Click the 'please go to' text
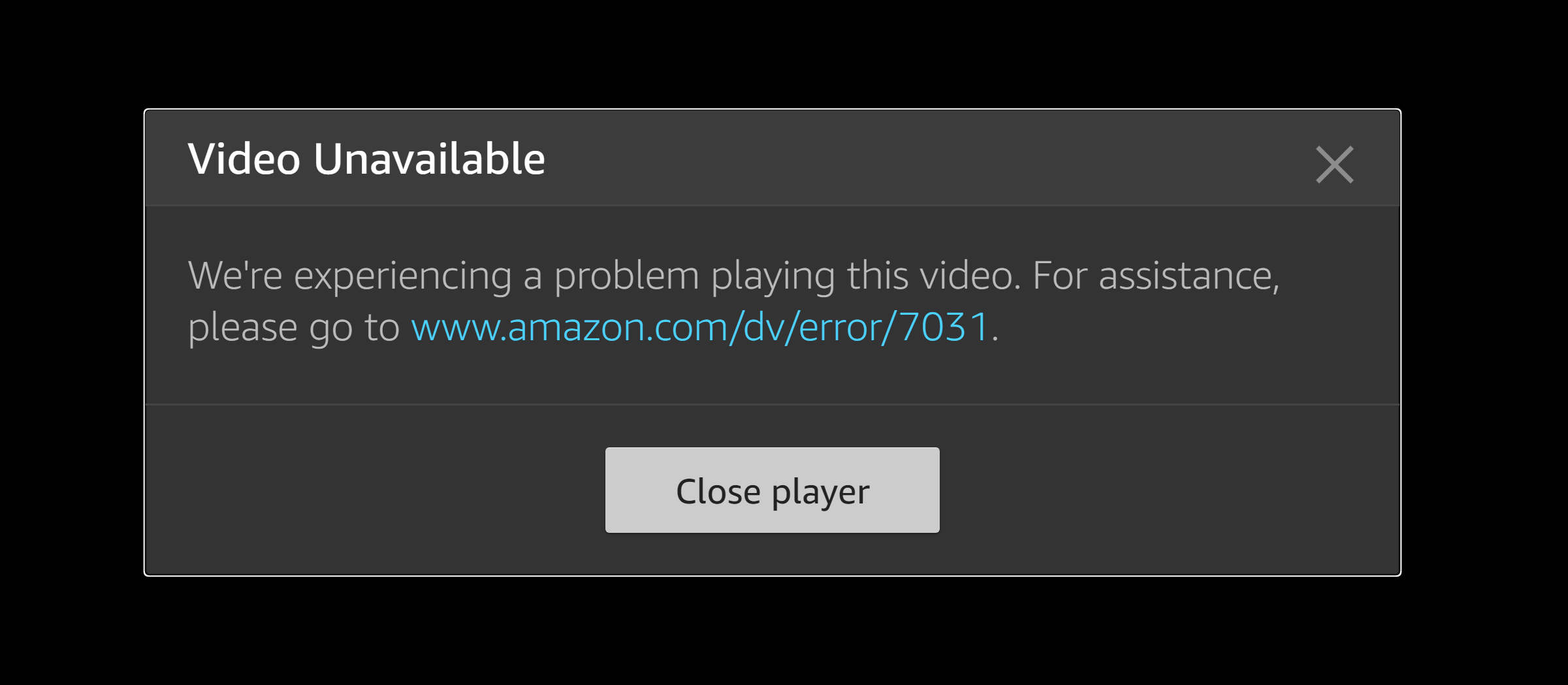 click(x=293, y=327)
